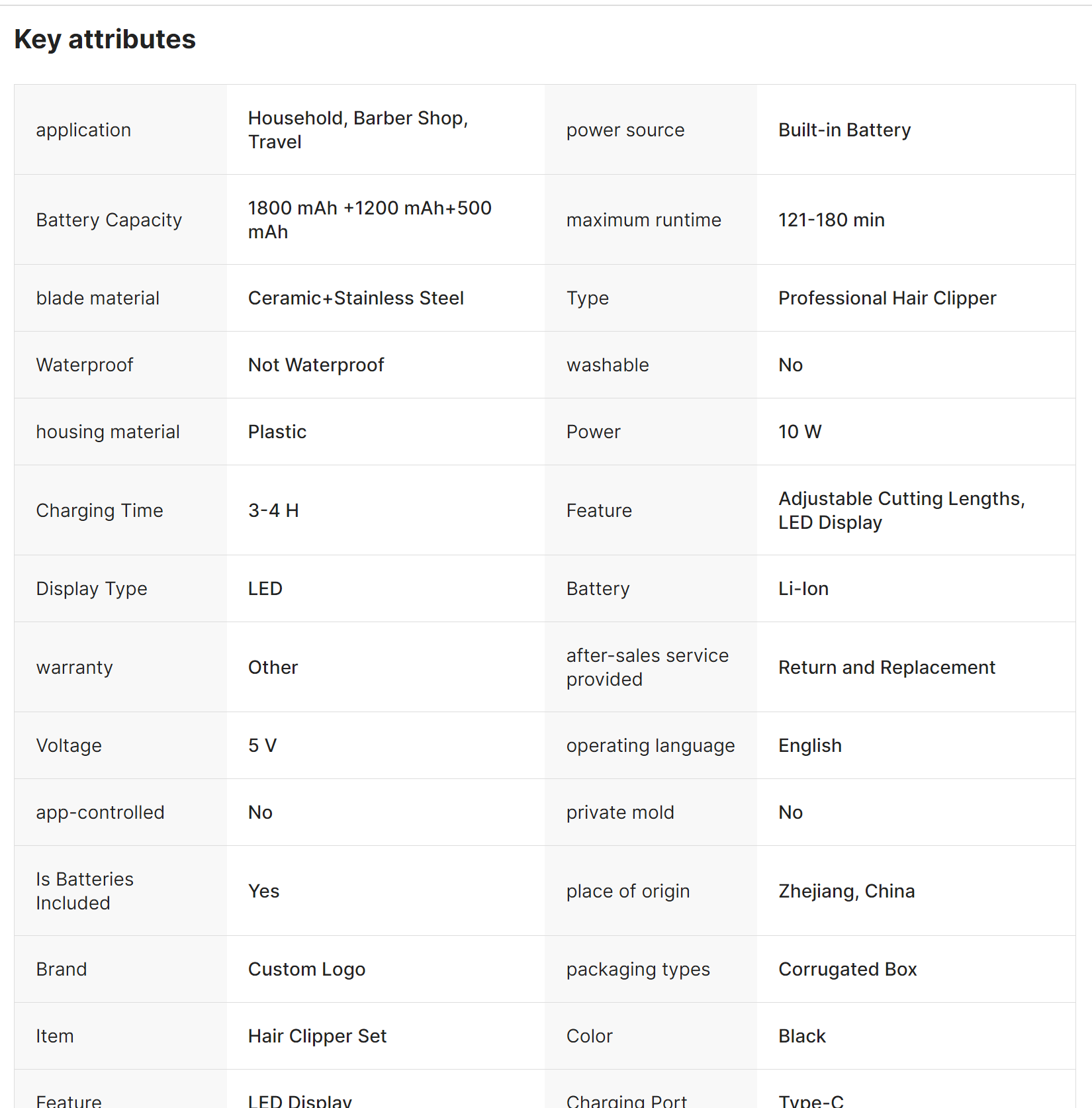The height and width of the screenshot is (1108, 1092).
Task: Select the 5 V voltage value
Action: (x=262, y=745)
